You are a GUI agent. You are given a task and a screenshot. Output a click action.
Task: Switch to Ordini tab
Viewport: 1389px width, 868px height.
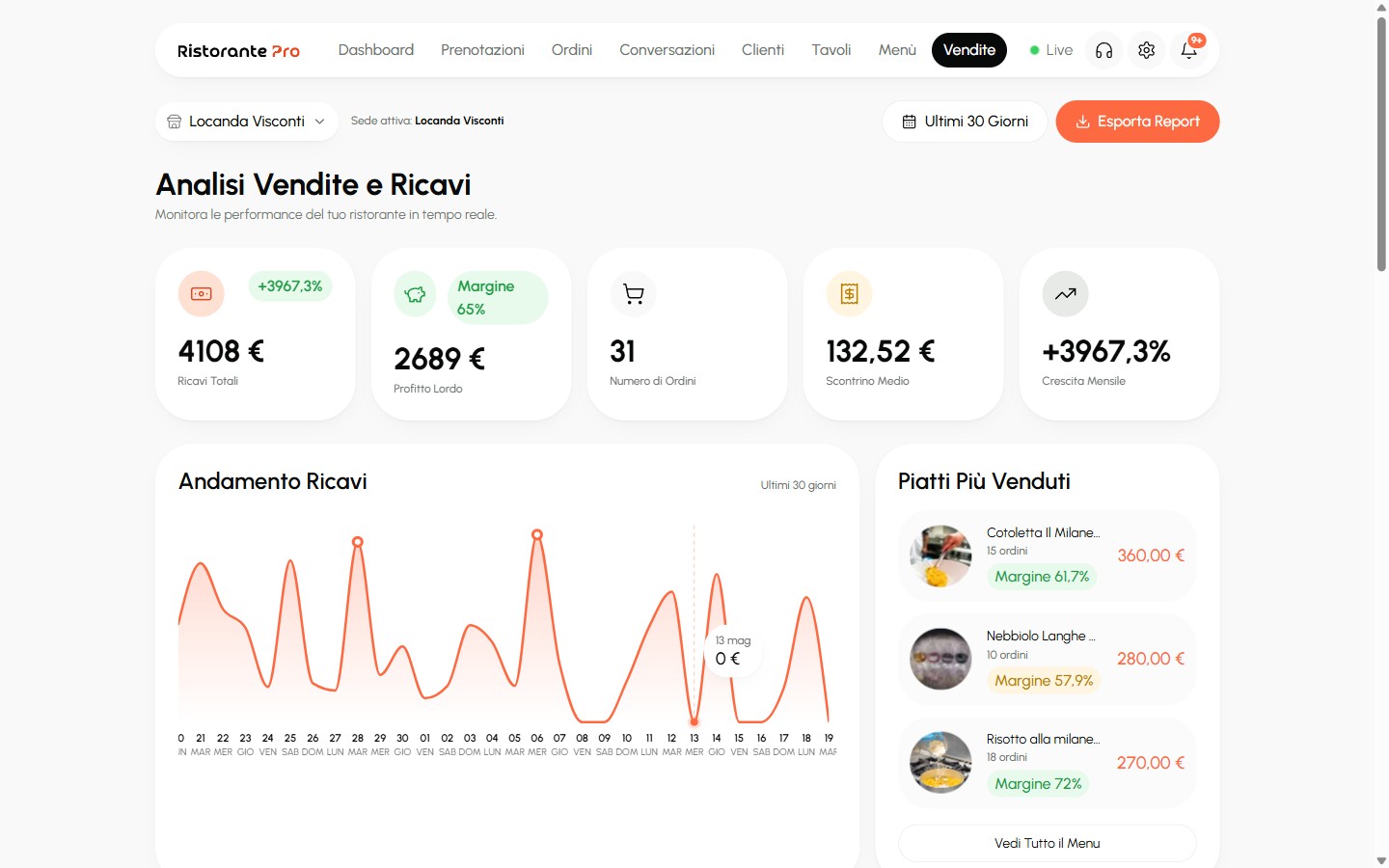(572, 50)
